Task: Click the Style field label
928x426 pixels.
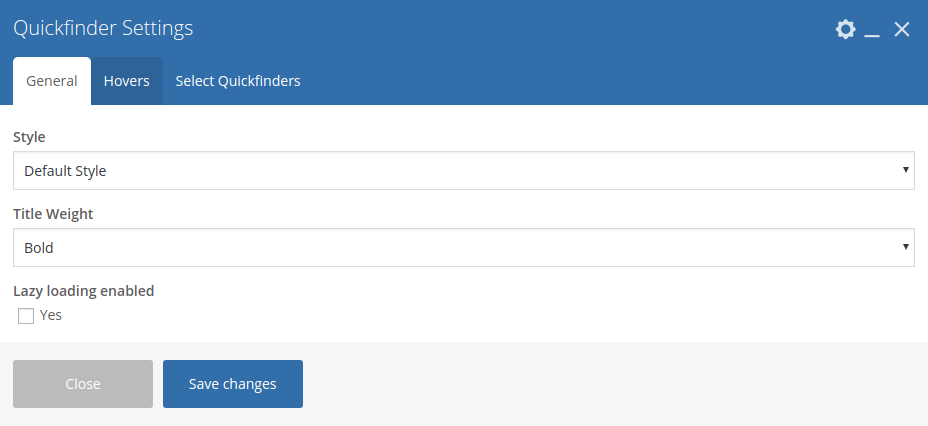Action: pyautogui.click(x=29, y=137)
